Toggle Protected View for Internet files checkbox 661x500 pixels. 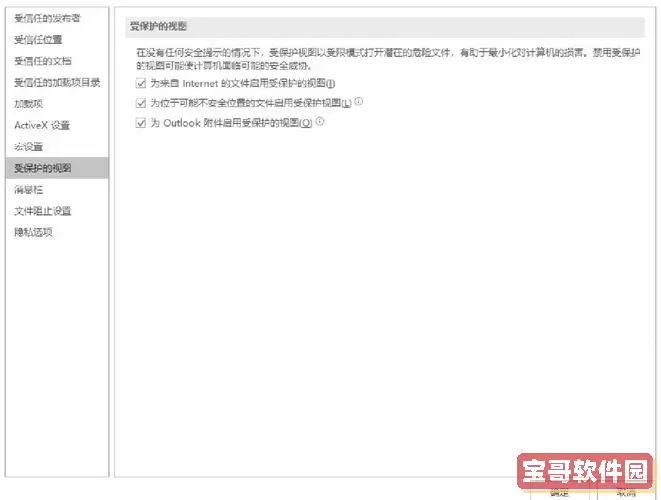click(141, 83)
